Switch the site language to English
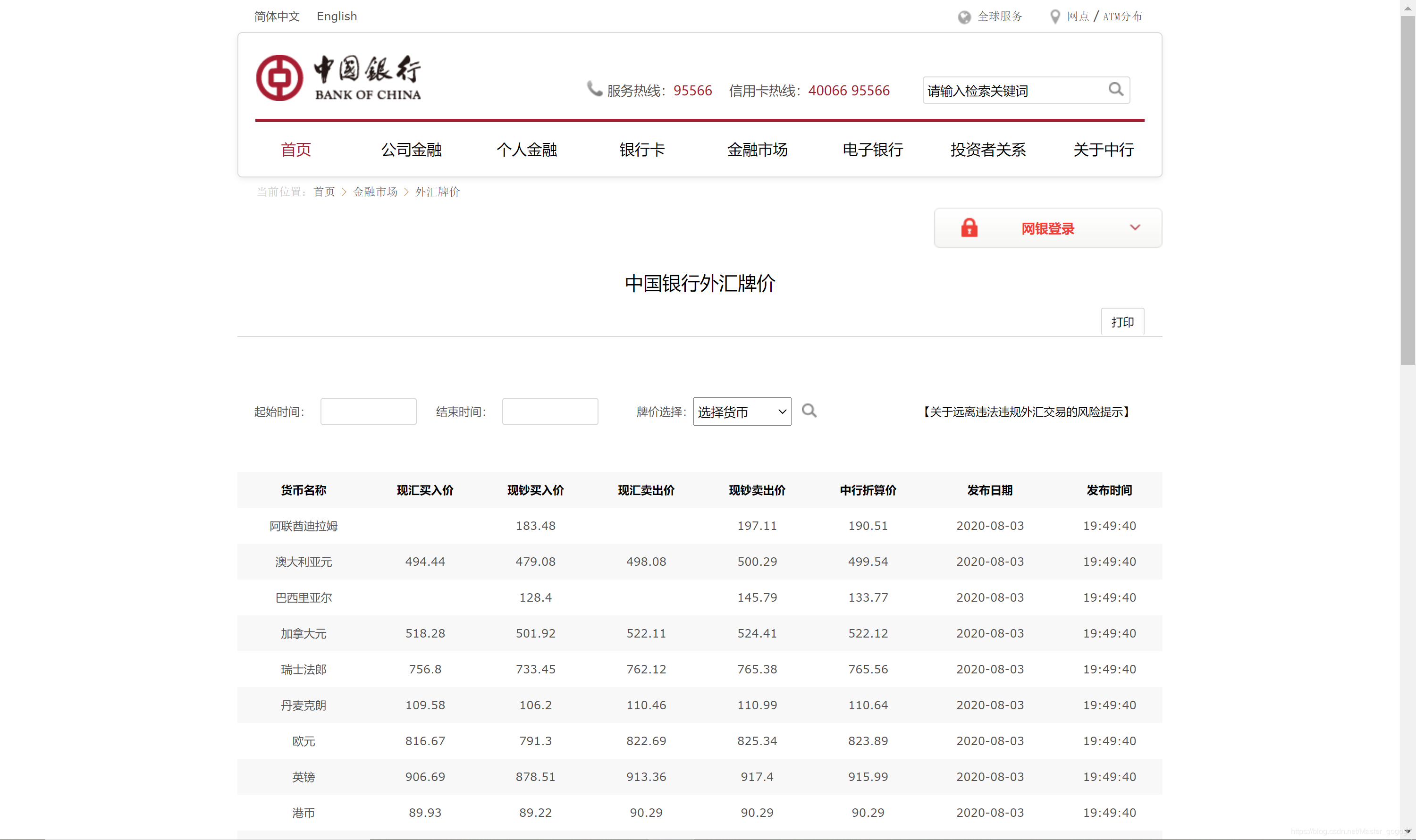The width and height of the screenshot is (1416, 840). point(337,17)
